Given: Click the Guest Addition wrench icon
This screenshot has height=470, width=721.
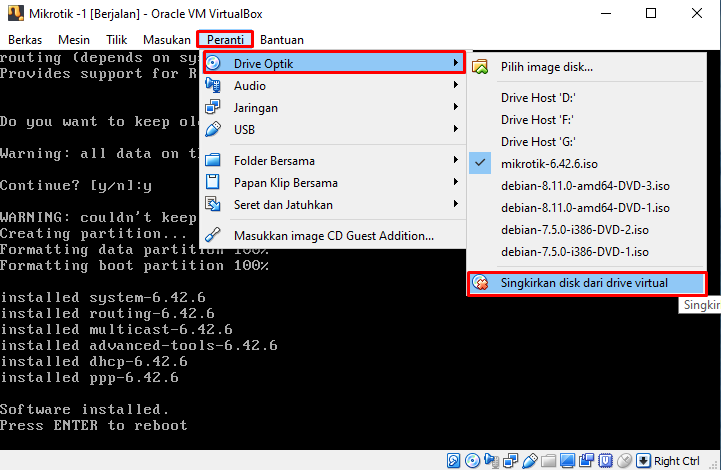Looking at the screenshot, I should pyautogui.click(x=213, y=235).
